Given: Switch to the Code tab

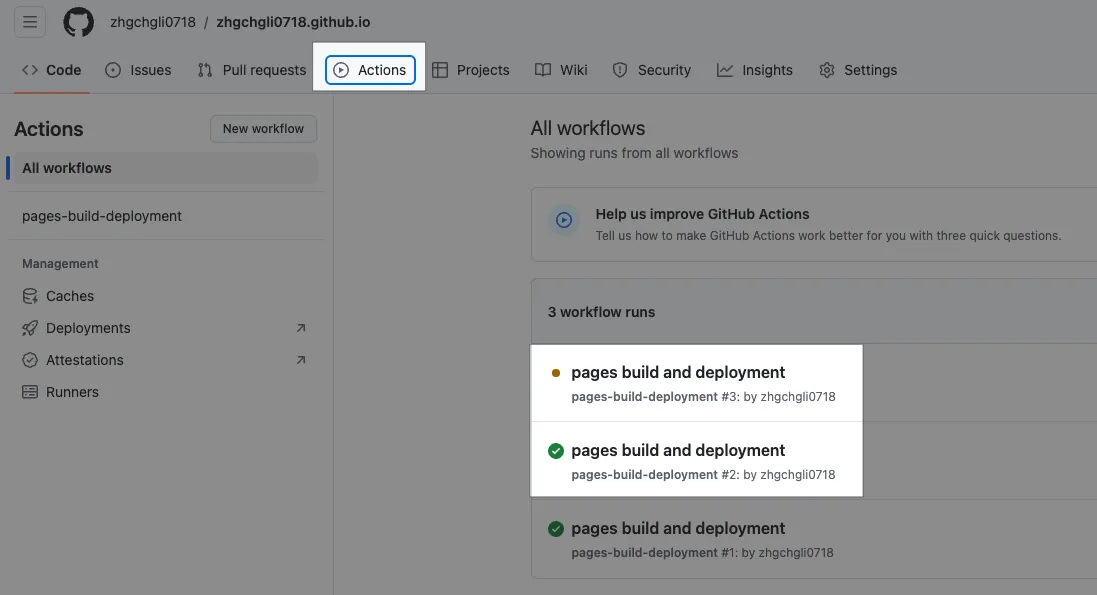Looking at the screenshot, I should pos(52,70).
